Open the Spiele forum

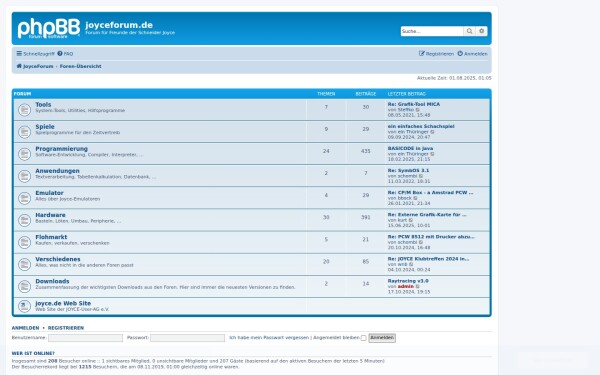pyautogui.click(x=45, y=127)
